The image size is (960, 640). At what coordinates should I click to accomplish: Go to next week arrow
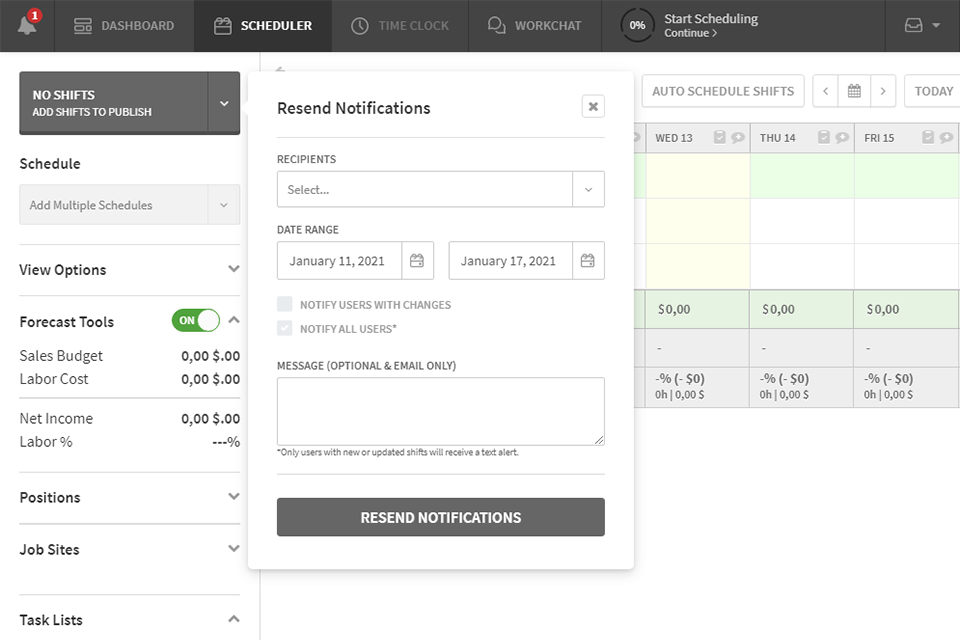pyautogui.click(x=882, y=91)
